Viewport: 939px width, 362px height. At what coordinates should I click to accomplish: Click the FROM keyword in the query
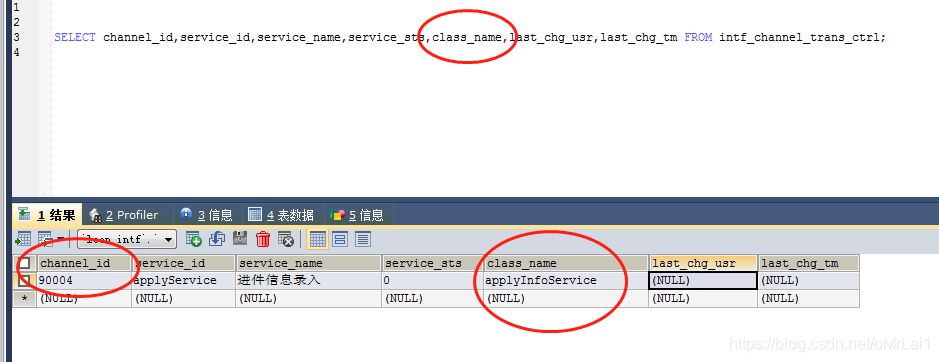698,37
